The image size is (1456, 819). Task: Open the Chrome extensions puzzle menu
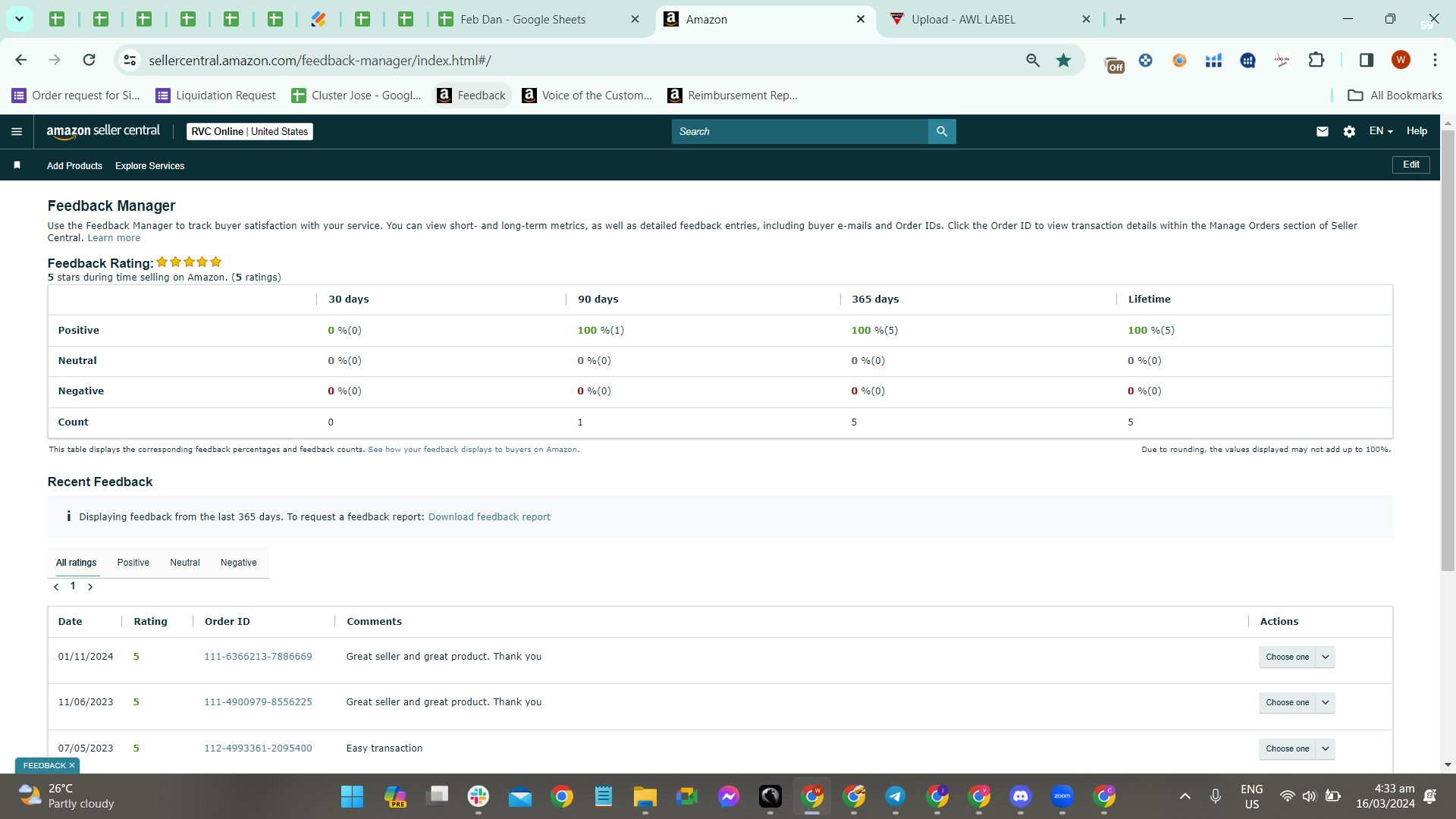pos(1316,60)
